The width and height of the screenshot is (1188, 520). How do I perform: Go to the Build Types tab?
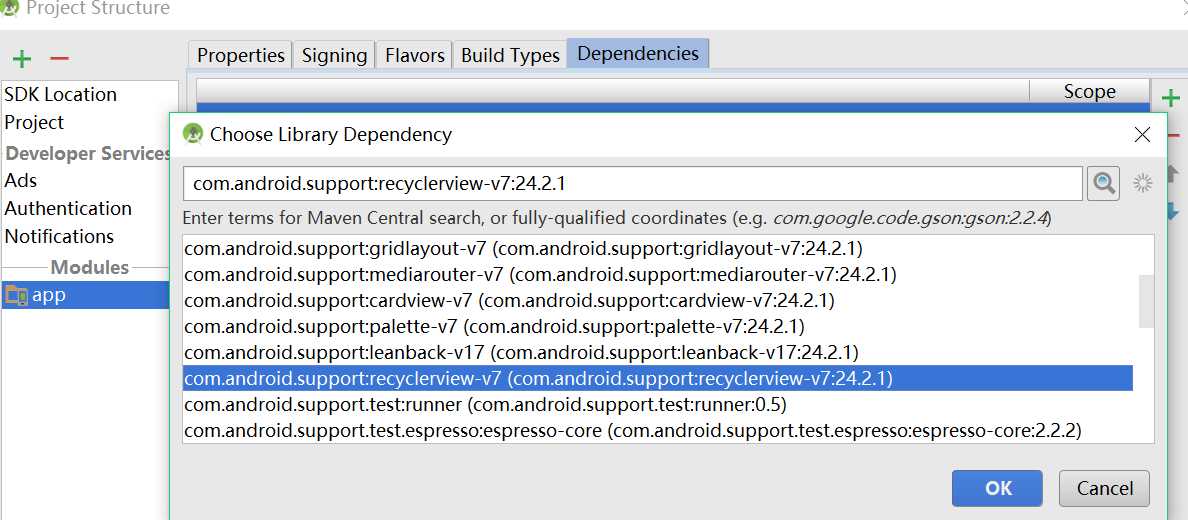(x=510, y=55)
